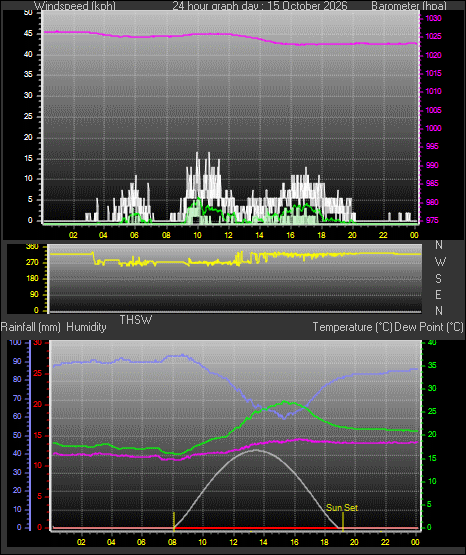Image resolution: width=466 pixels, height=555 pixels.
Task: Click the 60 value on blue humidity axis
Action: pyautogui.click(x=17, y=417)
